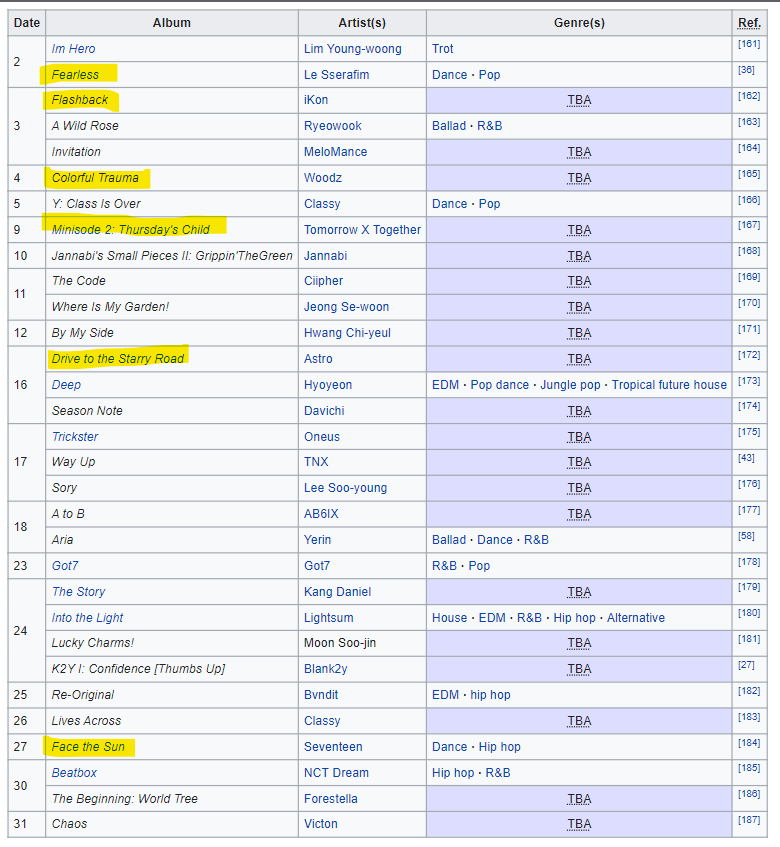Click the AB6IX artist link
Screen dimensions: 780x847
(321, 514)
